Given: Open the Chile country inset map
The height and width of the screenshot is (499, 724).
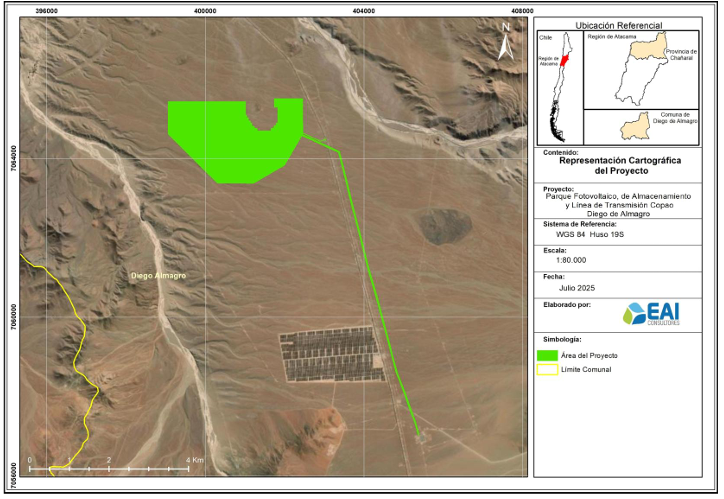Looking at the screenshot, I should [x=558, y=88].
